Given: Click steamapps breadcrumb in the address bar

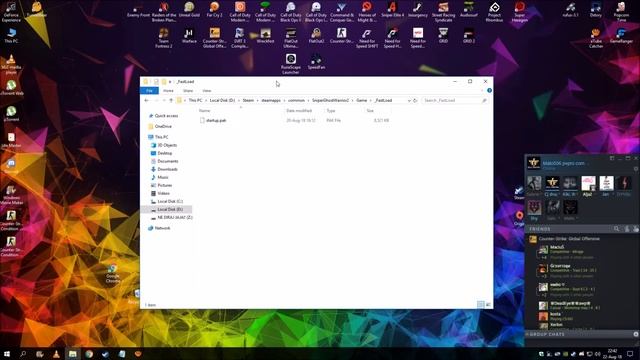Looking at the screenshot, I should (271, 100).
